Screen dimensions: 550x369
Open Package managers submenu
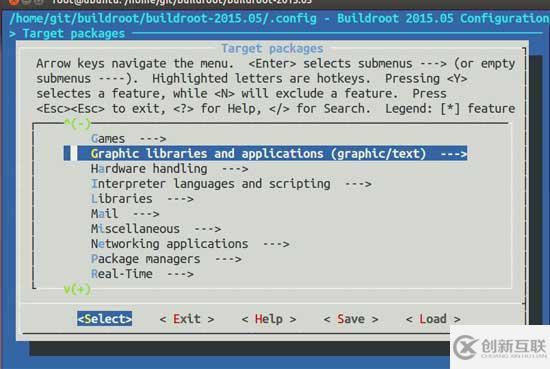[x=166, y=259]
